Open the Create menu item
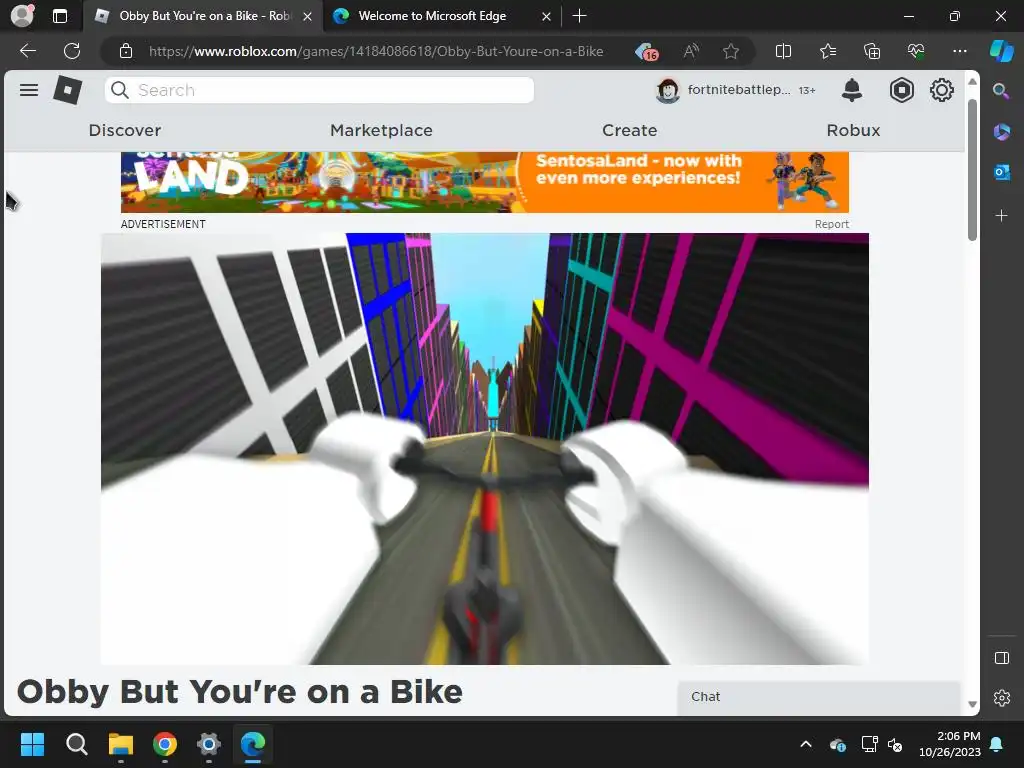 630,130
